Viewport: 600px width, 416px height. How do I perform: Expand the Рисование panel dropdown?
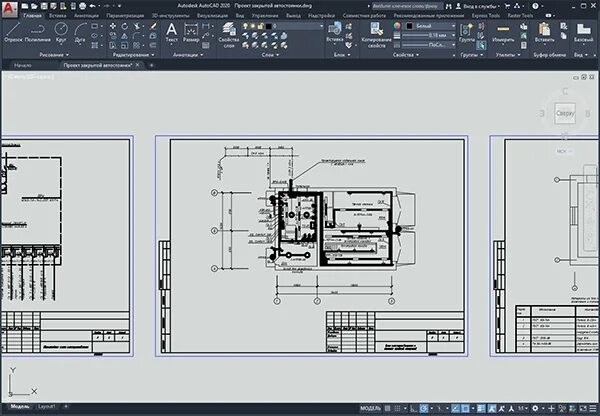click(54, 55)
